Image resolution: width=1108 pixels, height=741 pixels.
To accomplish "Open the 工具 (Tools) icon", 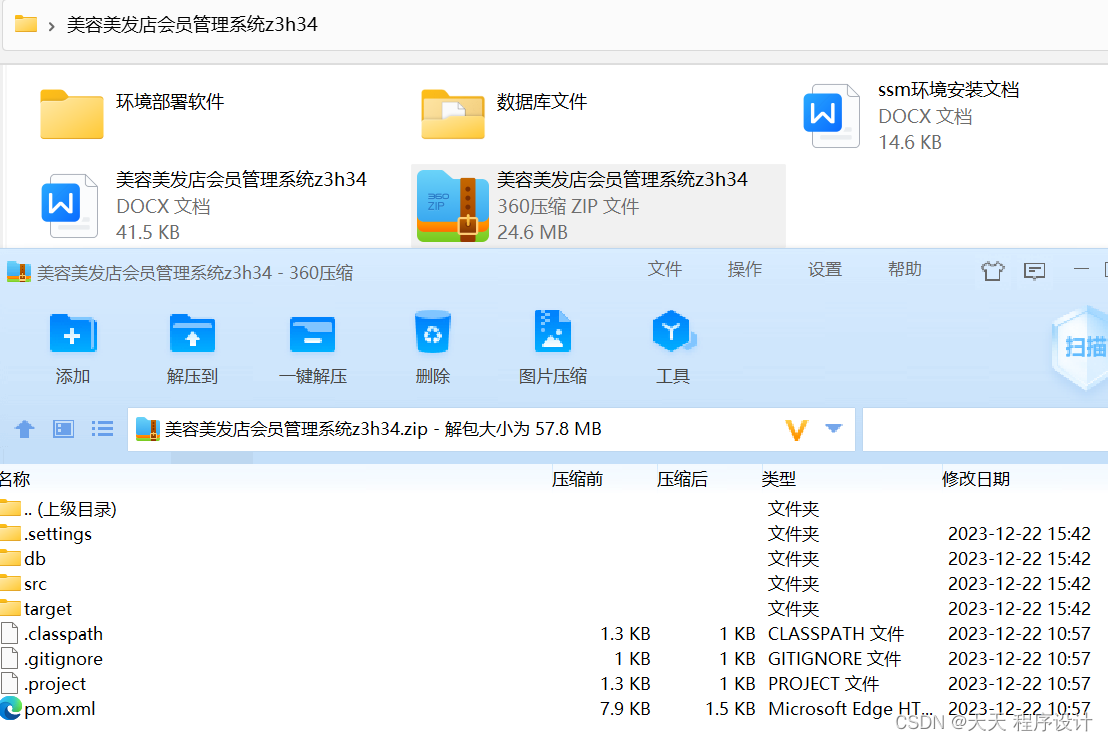I will pos(672,331).
